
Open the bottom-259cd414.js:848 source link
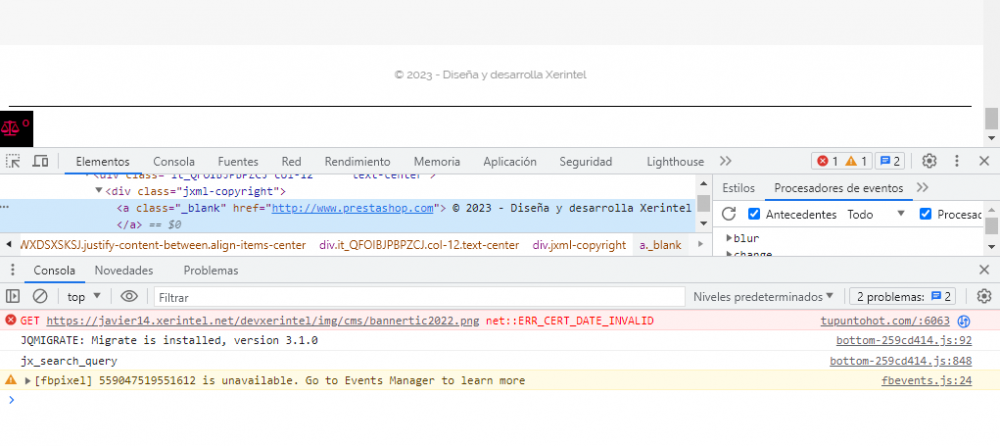tap(901, 361)
